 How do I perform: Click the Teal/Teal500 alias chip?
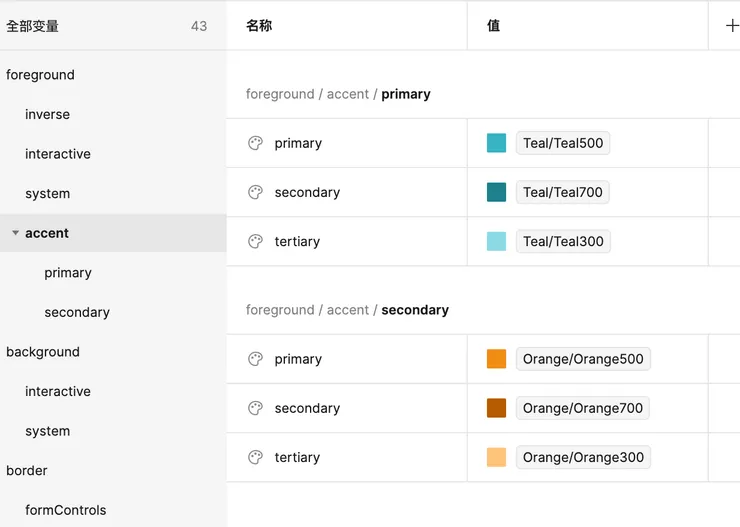click(563, 143)
